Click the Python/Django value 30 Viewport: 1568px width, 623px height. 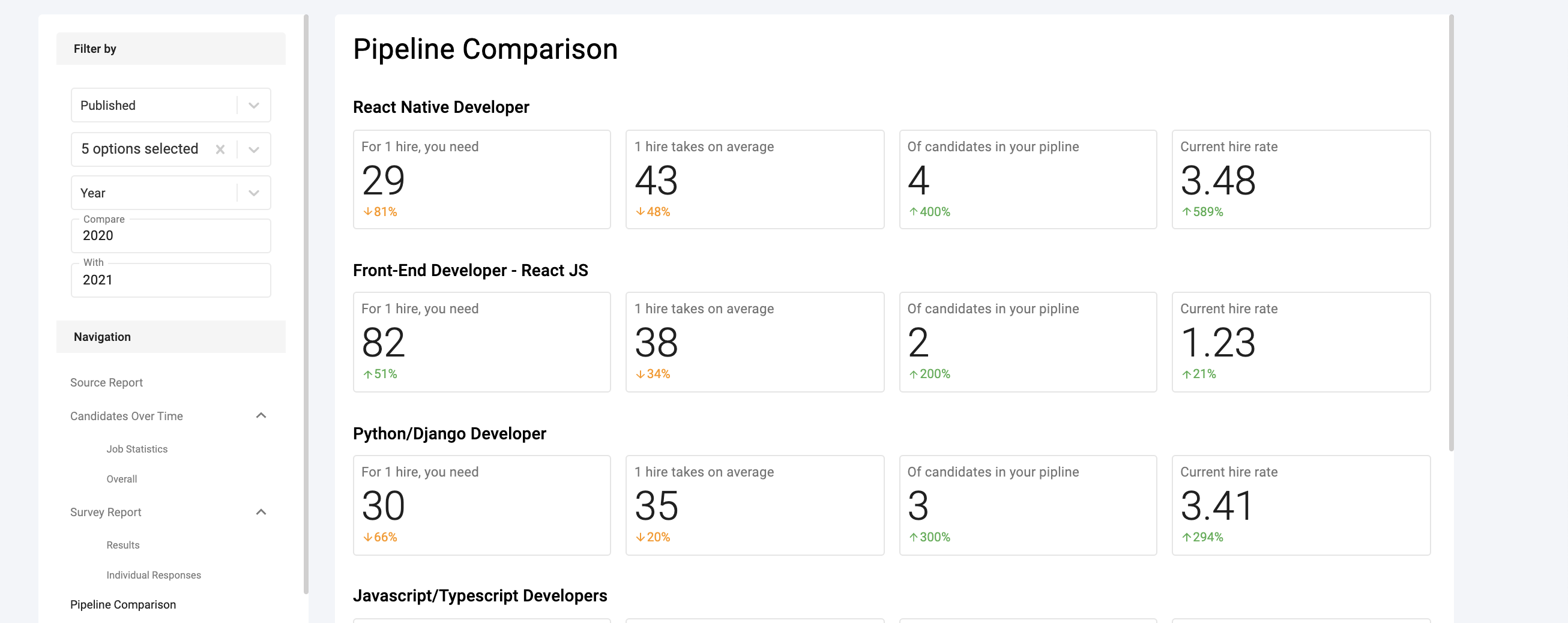pyautogui.click(x=384, y=505)
